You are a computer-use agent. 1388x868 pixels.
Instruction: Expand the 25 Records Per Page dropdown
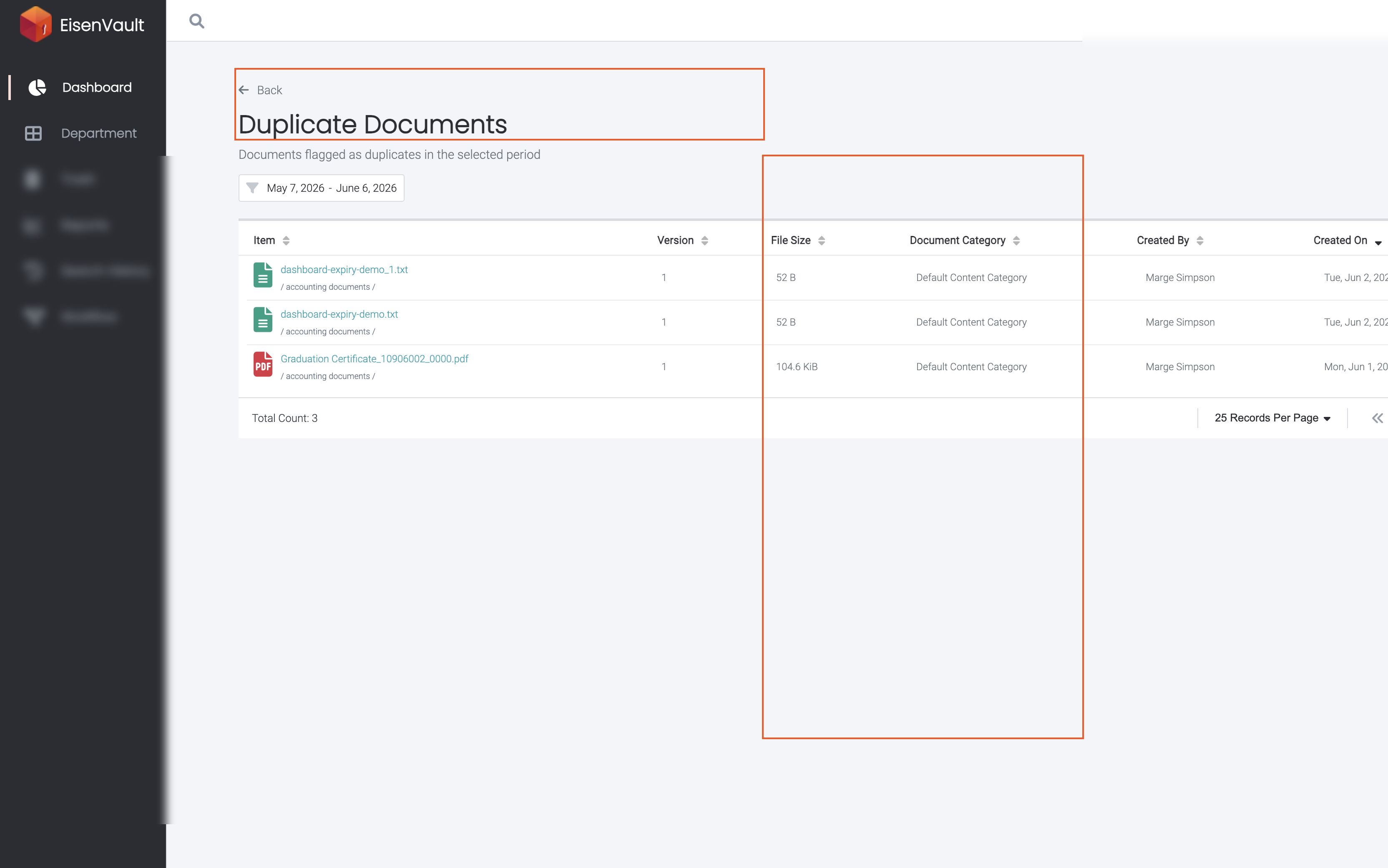(x=1272, y=418)
